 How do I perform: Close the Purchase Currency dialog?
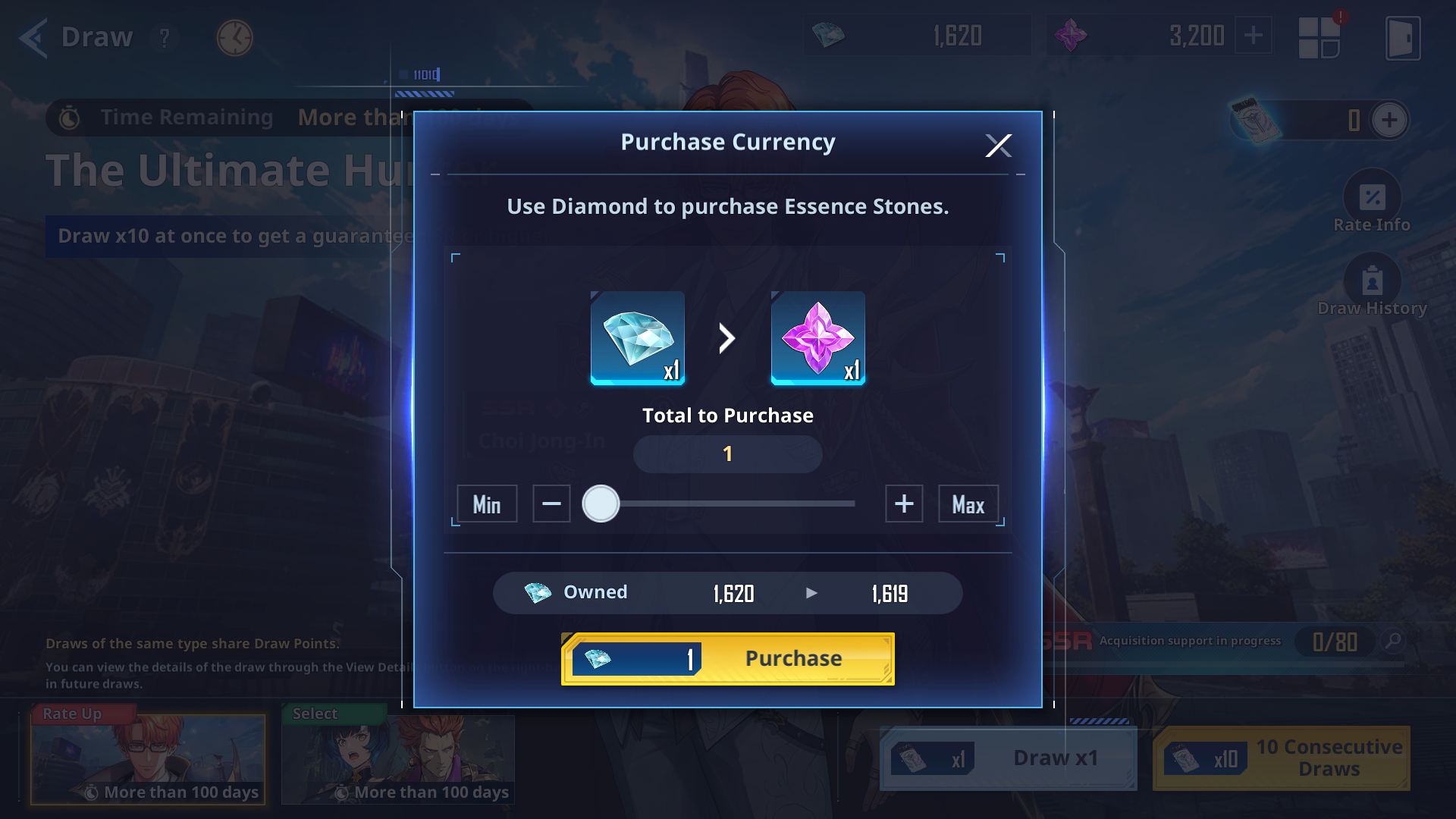click(998, 145)
